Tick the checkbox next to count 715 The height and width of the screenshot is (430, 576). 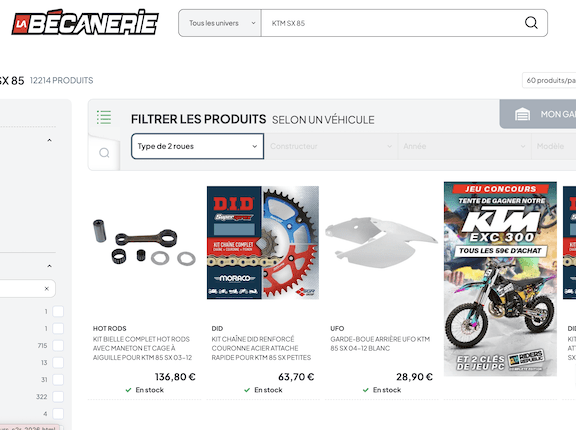pos(58,346)
